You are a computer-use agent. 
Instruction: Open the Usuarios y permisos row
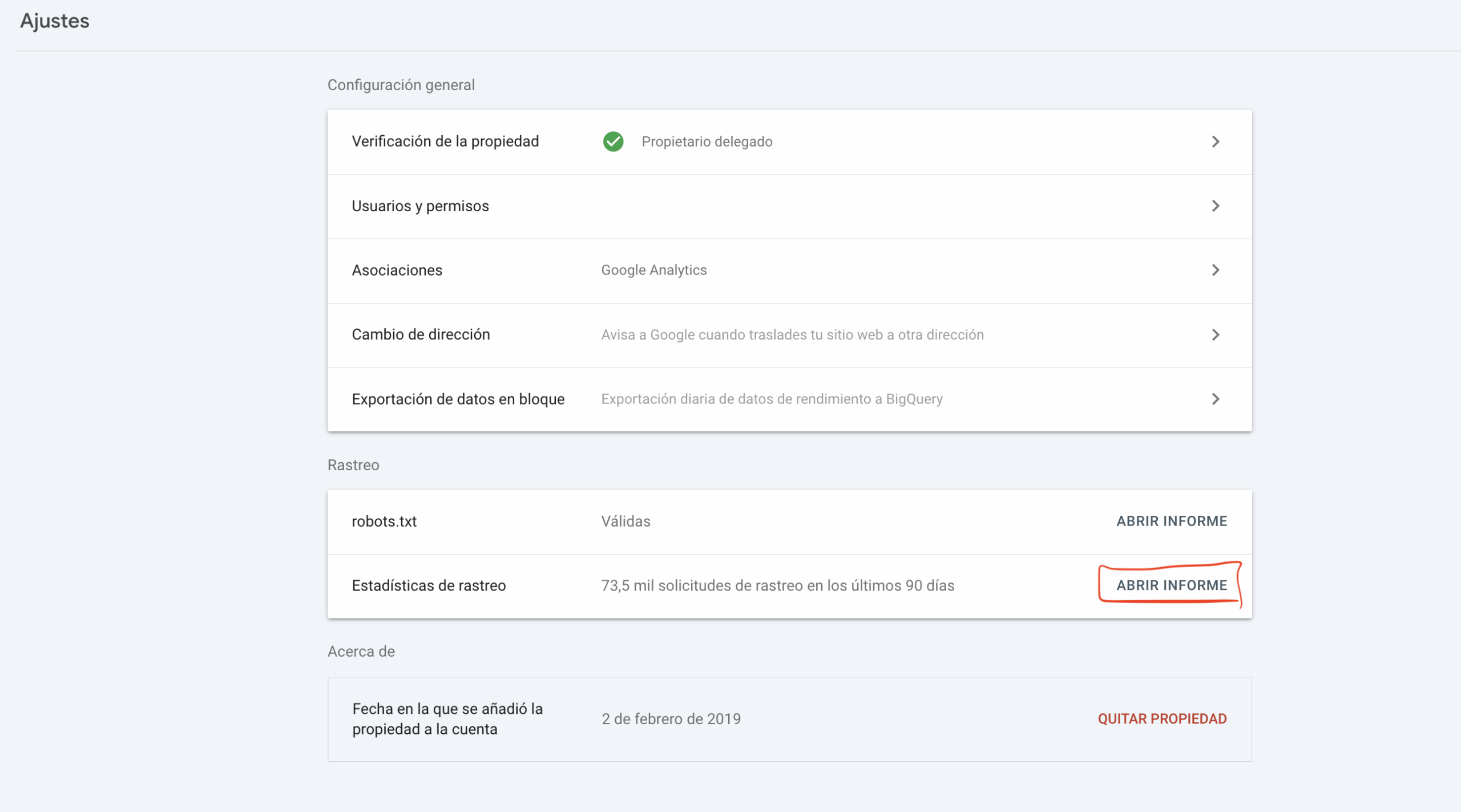click(420, 206)
